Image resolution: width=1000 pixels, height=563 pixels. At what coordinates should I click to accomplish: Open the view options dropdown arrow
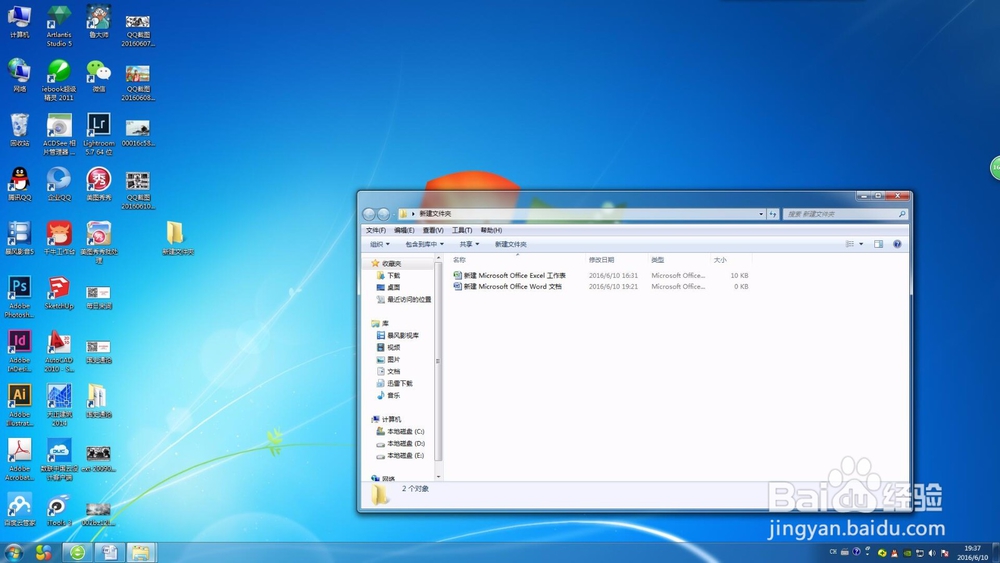861,244
